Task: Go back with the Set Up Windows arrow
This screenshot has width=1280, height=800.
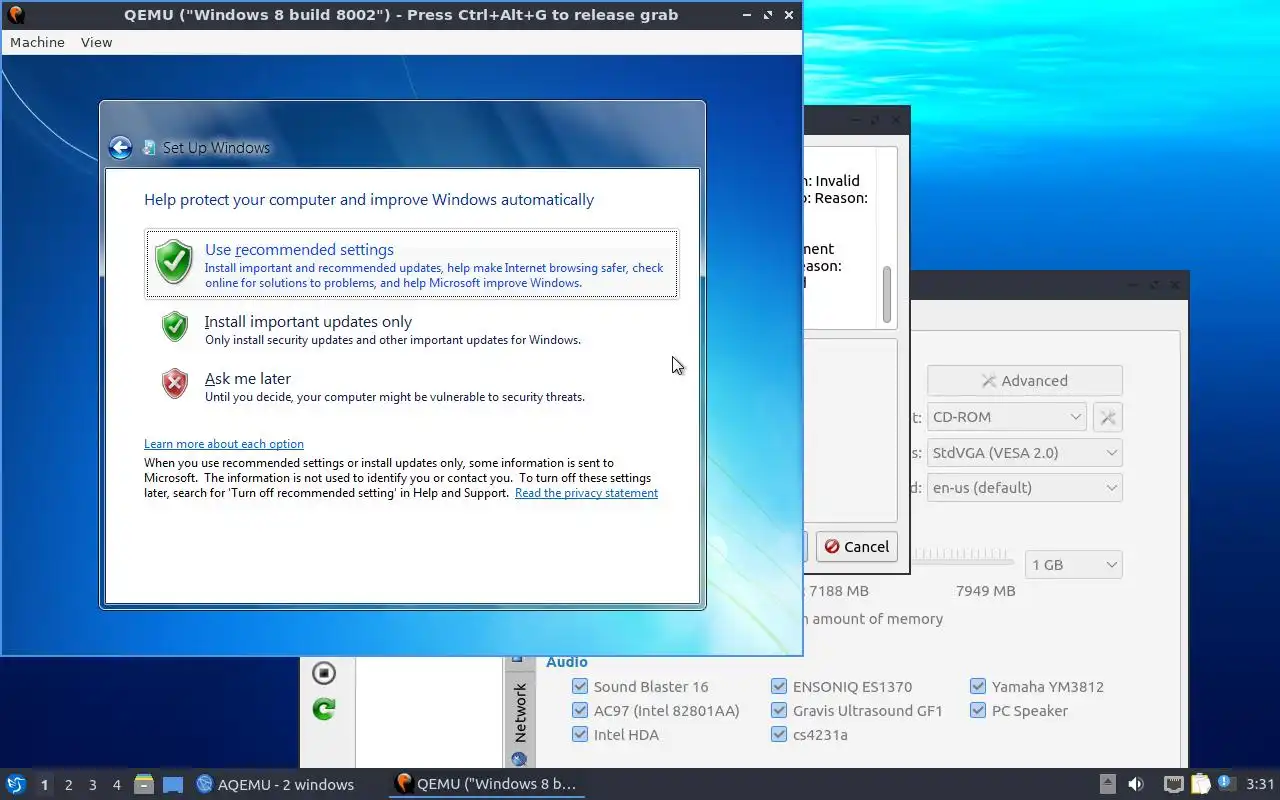Action: click(x=120, y=148)
